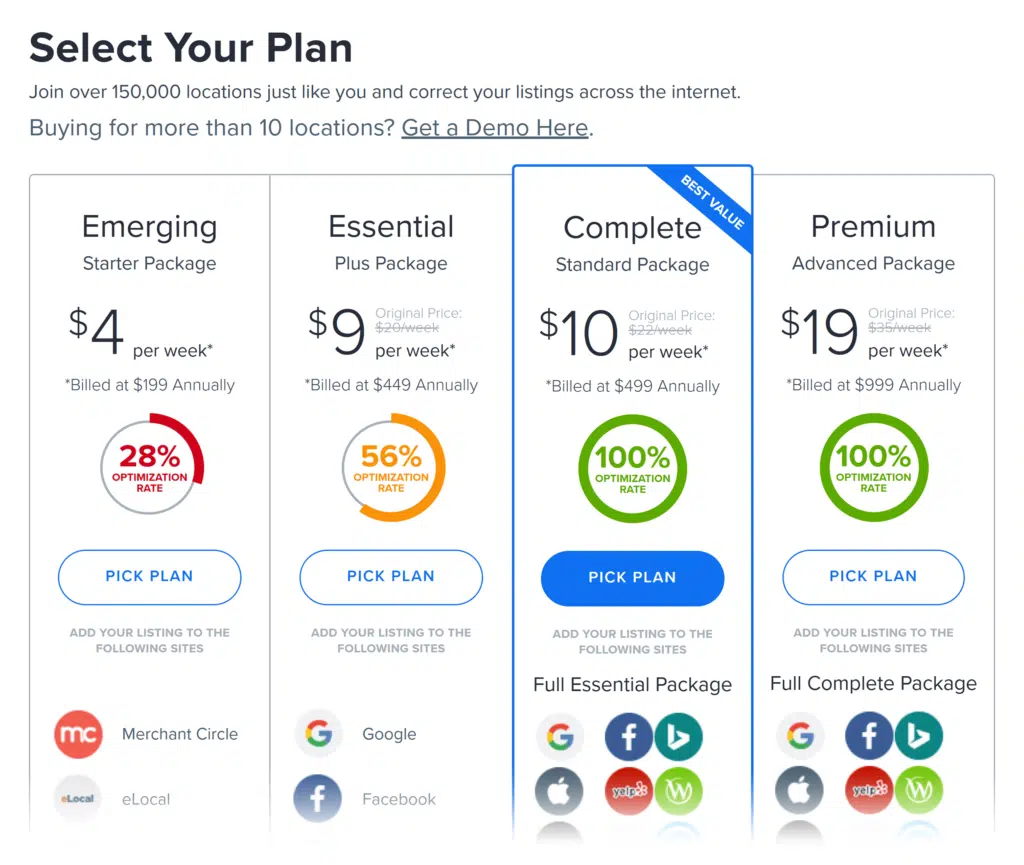Click Google icon in Essential plan
Viewport: 1024px width, 865px height.
319,734
